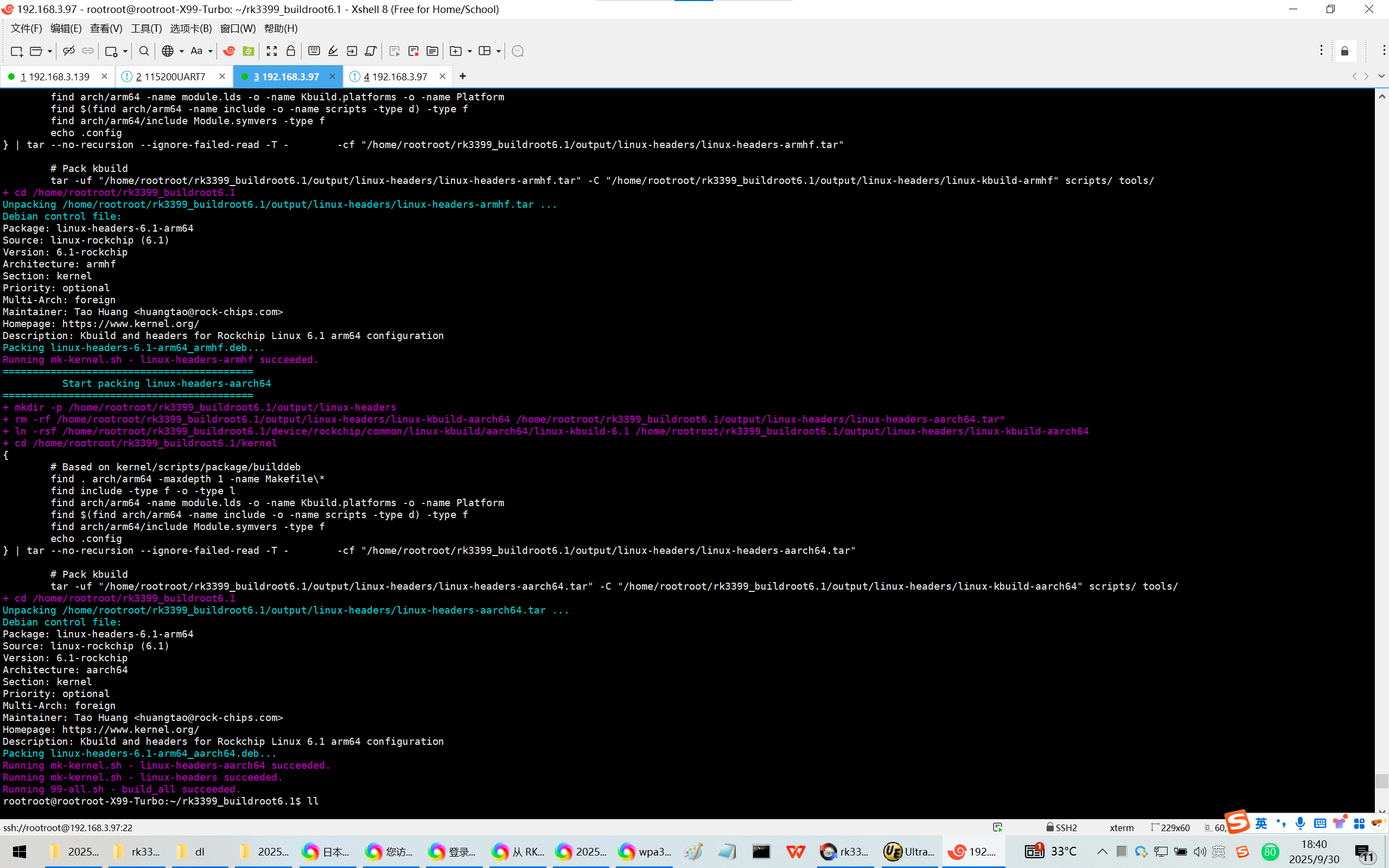Toggle the screen lock padlock icon
This screenshot has width=1389, height=868.
pyautogui.click(x=291, y=52)
